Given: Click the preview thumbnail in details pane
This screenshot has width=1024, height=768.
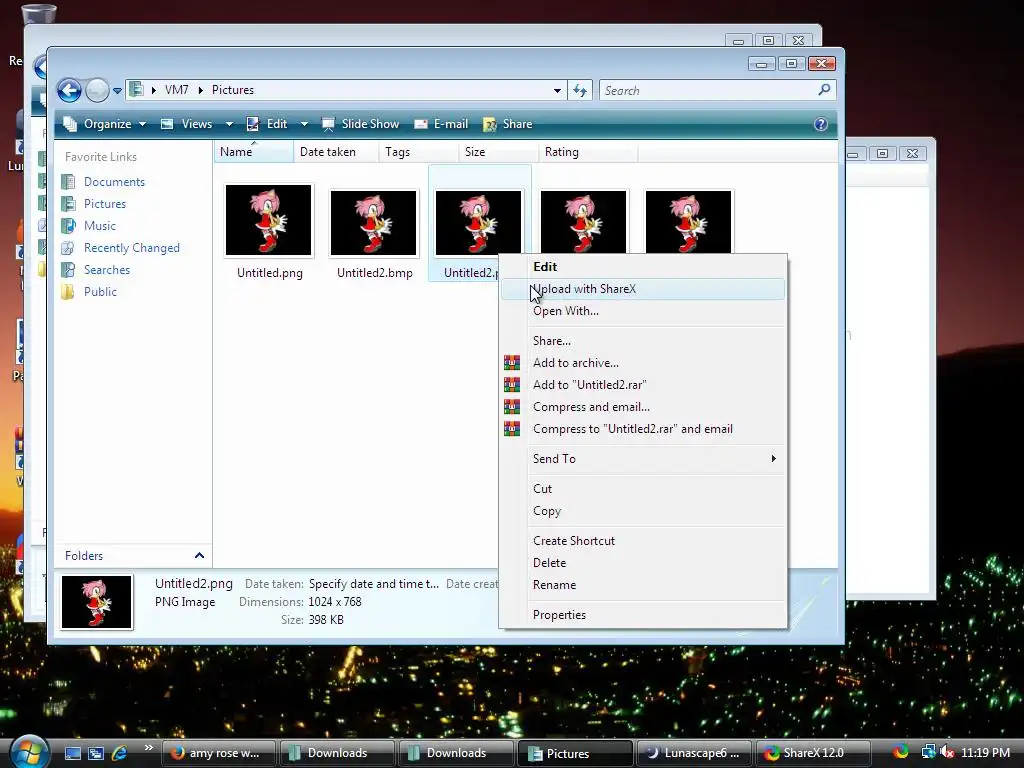Looking at the screenshot, I should 97,602.
